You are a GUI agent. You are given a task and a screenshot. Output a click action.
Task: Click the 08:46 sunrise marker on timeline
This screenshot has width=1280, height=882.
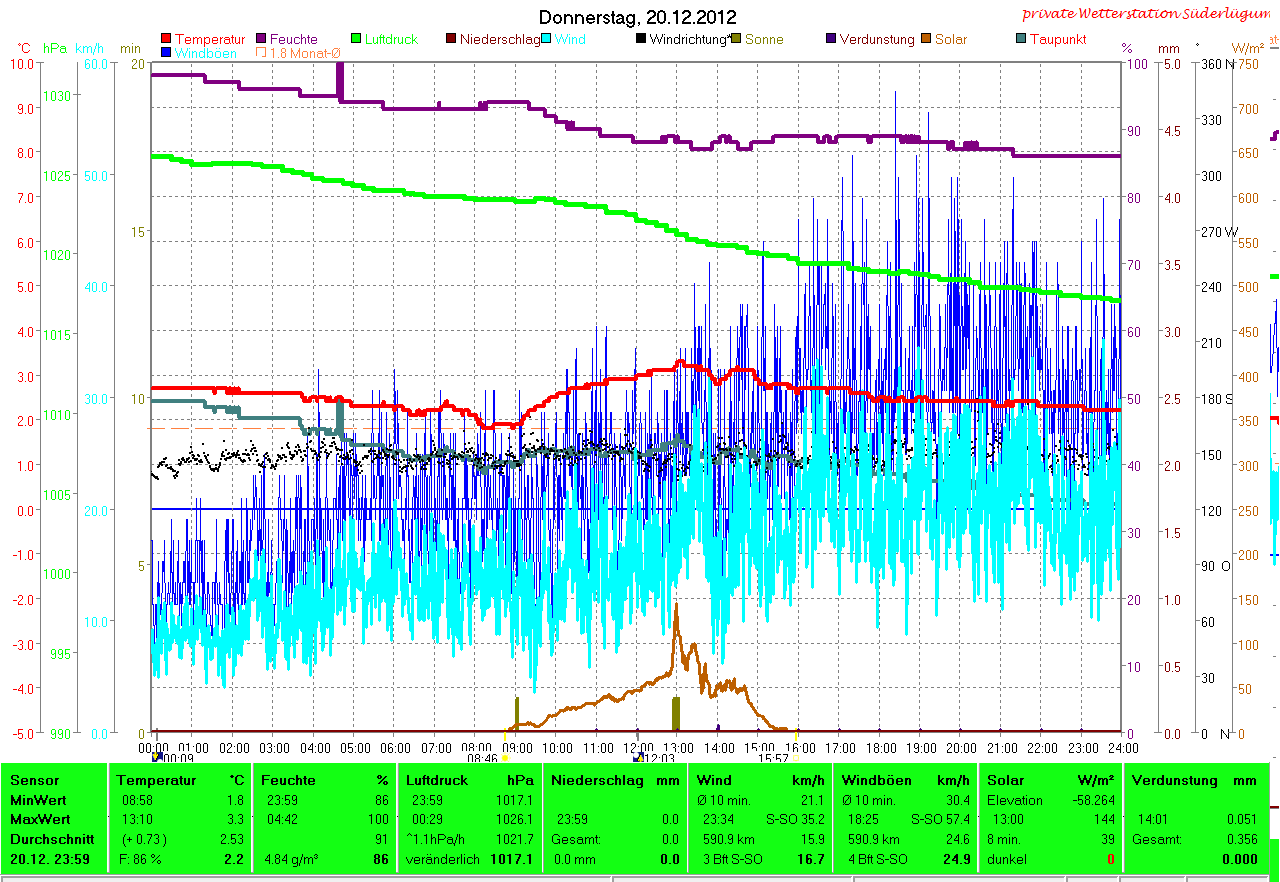click(x=504, y=759)
